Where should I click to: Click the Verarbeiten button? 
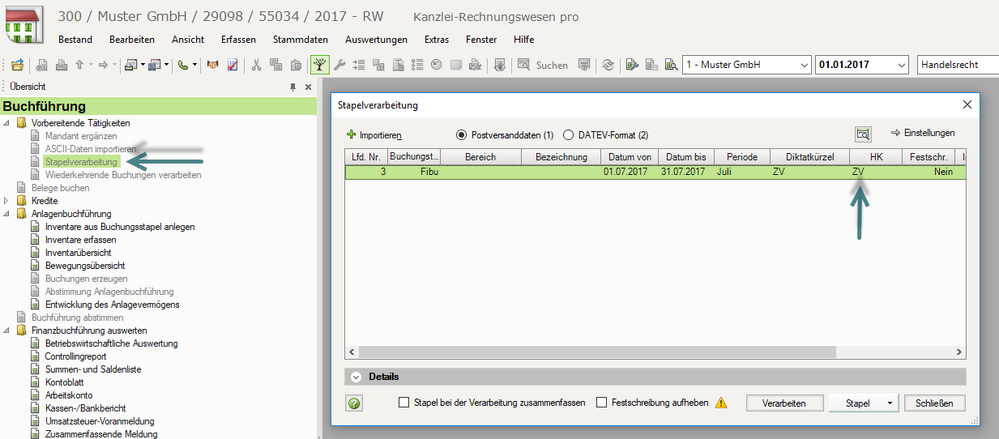click(783, 403)
